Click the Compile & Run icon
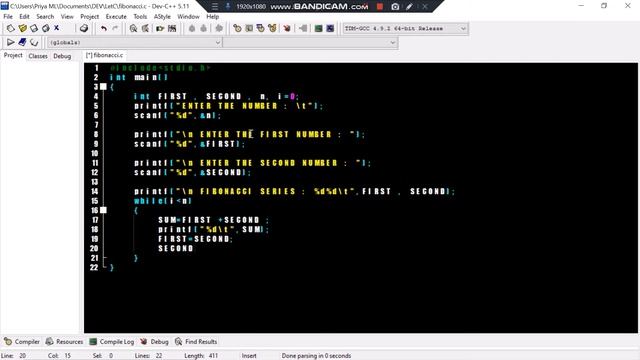Viewport: 640px width, 360px height. click(x=260, y=28)
